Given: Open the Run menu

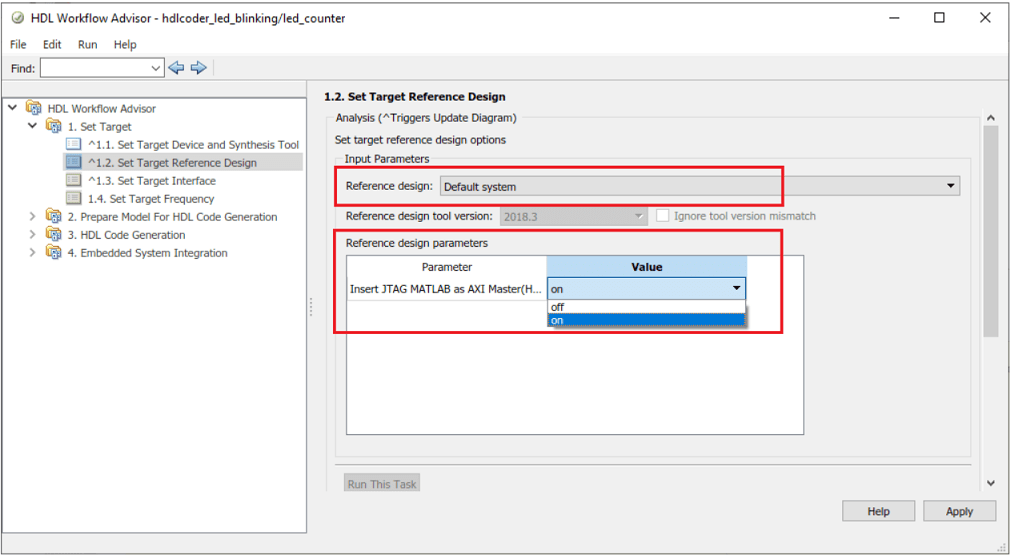Looking at the screenshot, I should click(x=88, y=45).
